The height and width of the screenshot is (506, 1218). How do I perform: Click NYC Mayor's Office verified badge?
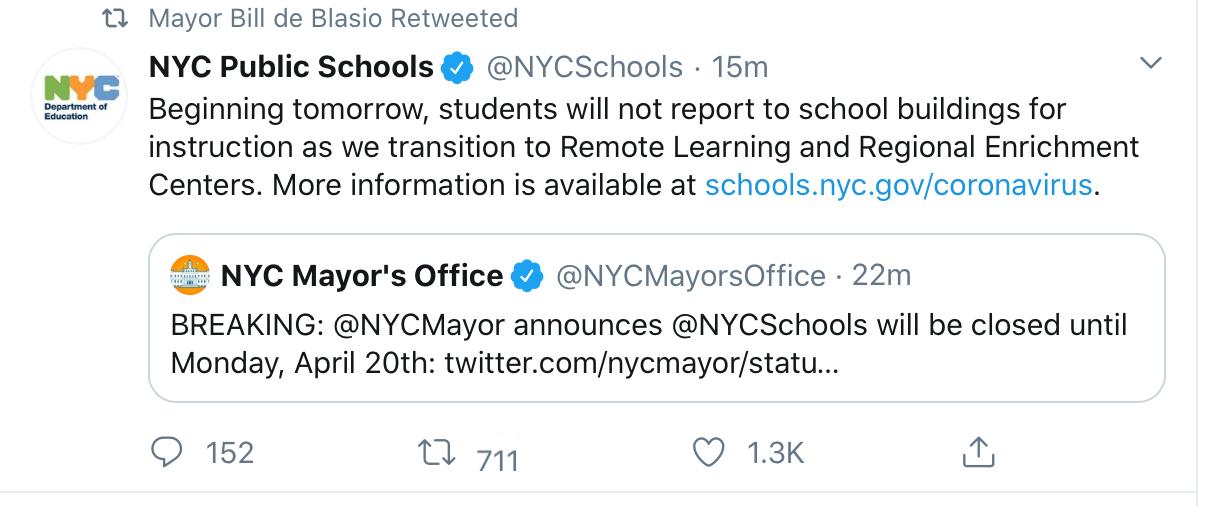(x=526, y=275)
